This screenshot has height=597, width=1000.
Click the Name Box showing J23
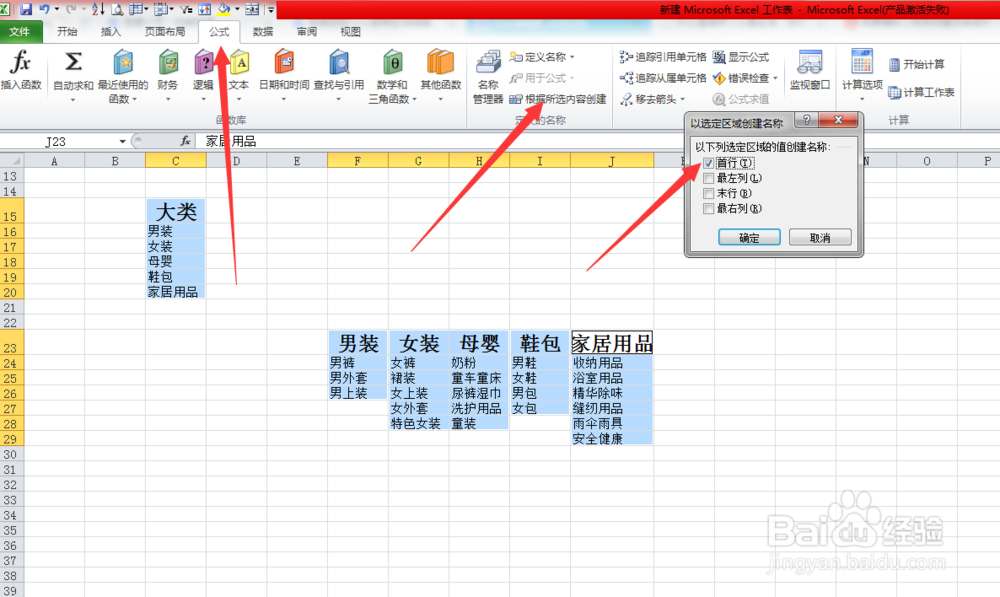point(59,141)
